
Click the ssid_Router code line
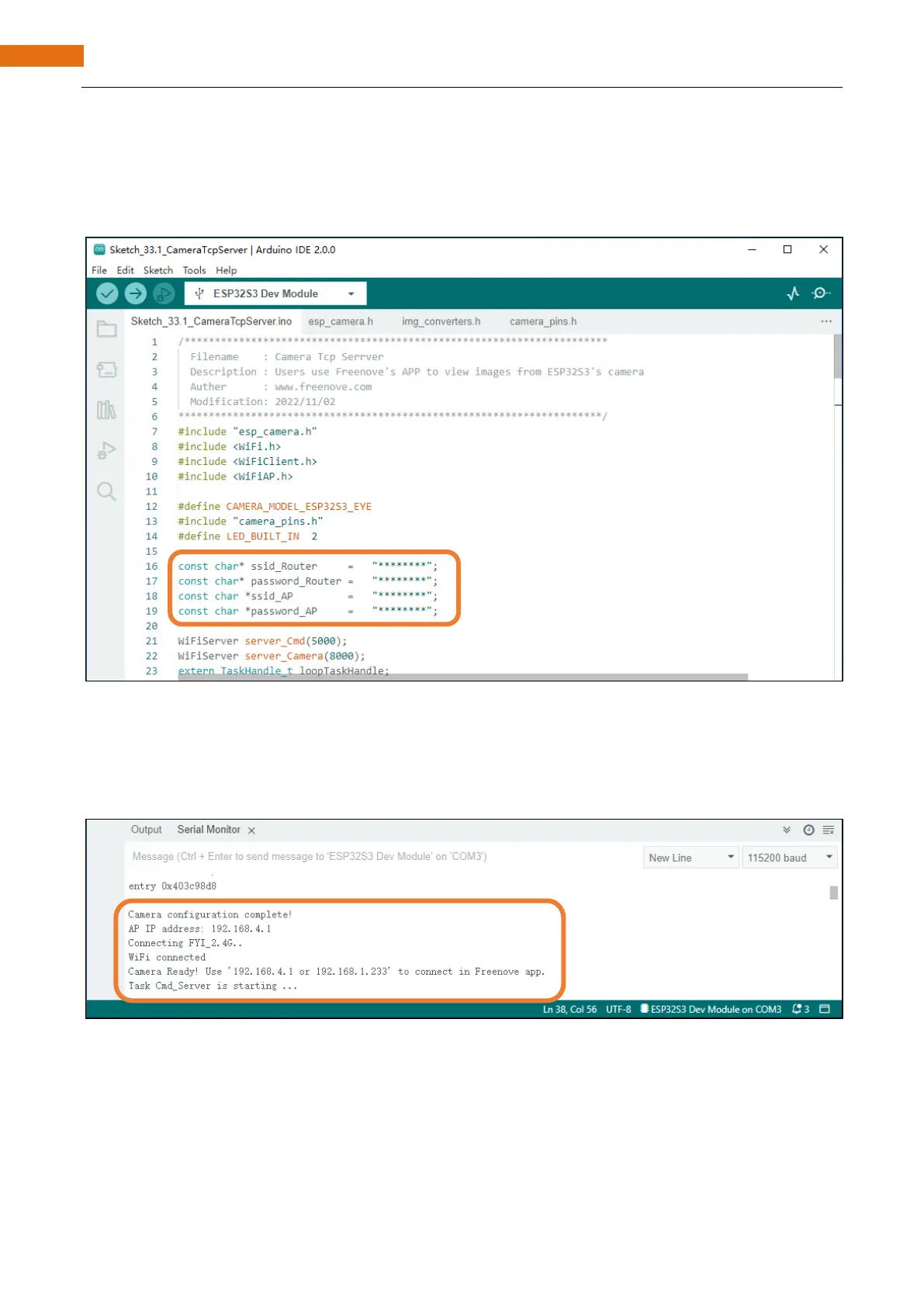(x=308, y=567)
